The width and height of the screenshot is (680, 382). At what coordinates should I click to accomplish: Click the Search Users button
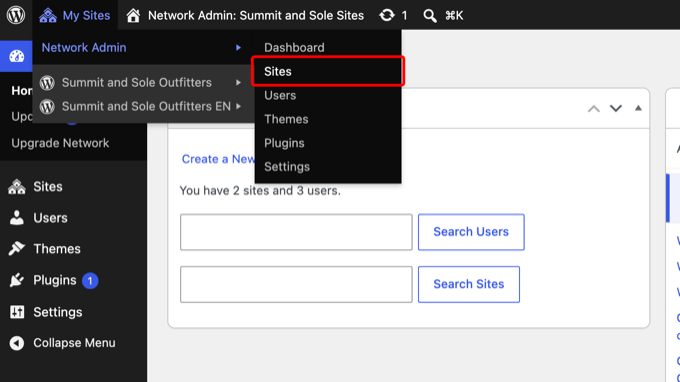(471, 232)
